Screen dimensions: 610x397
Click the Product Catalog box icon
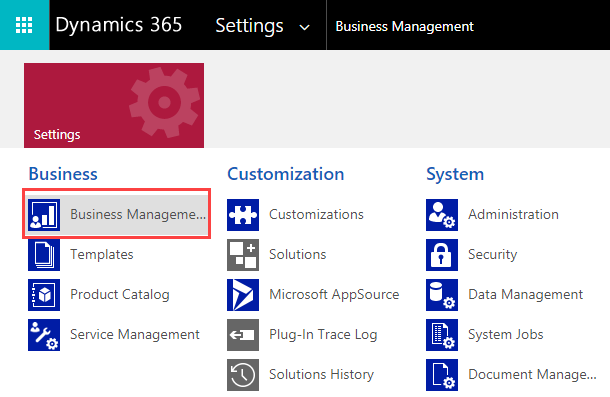tap(44, 295)
